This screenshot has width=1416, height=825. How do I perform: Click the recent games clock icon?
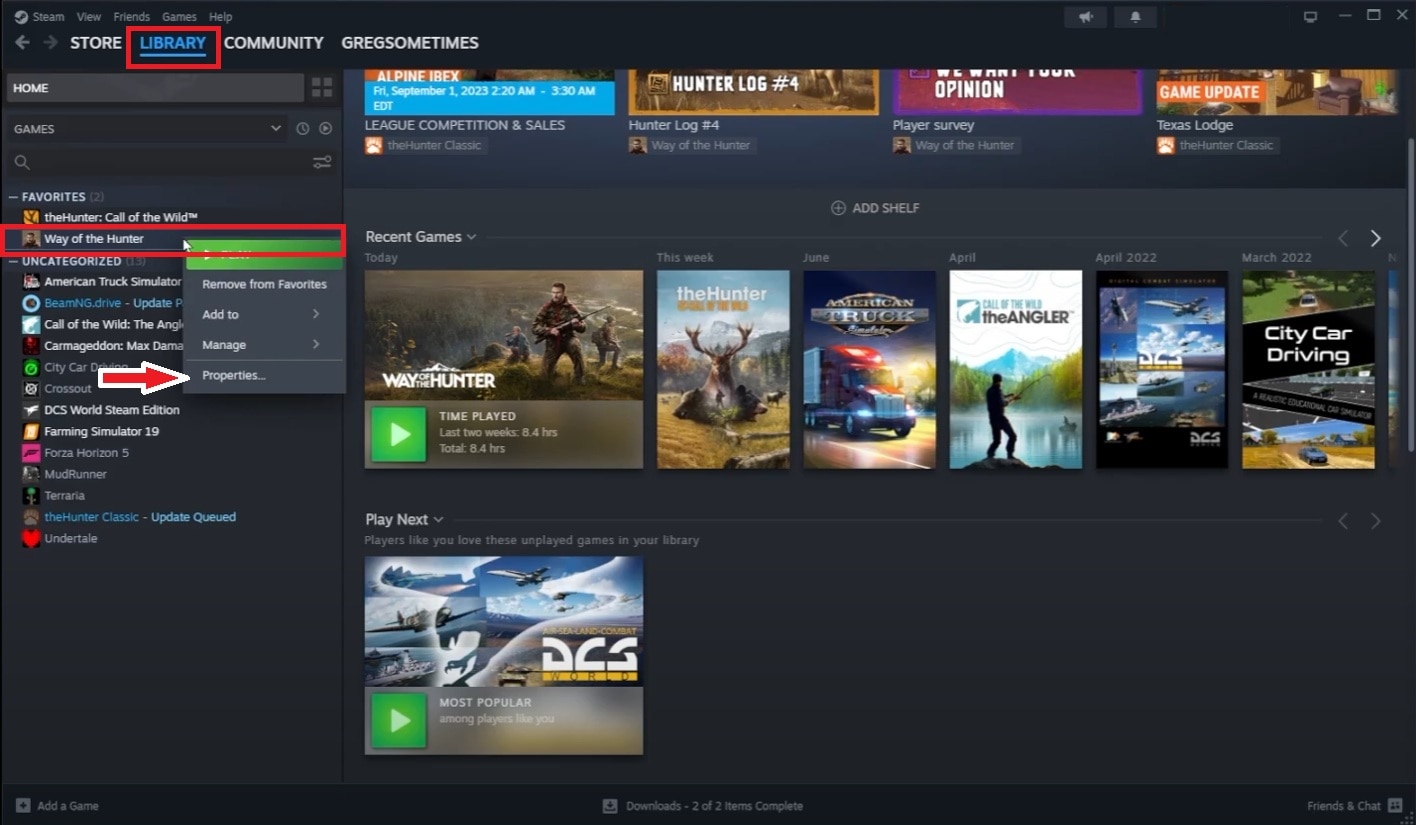[302, 128]
